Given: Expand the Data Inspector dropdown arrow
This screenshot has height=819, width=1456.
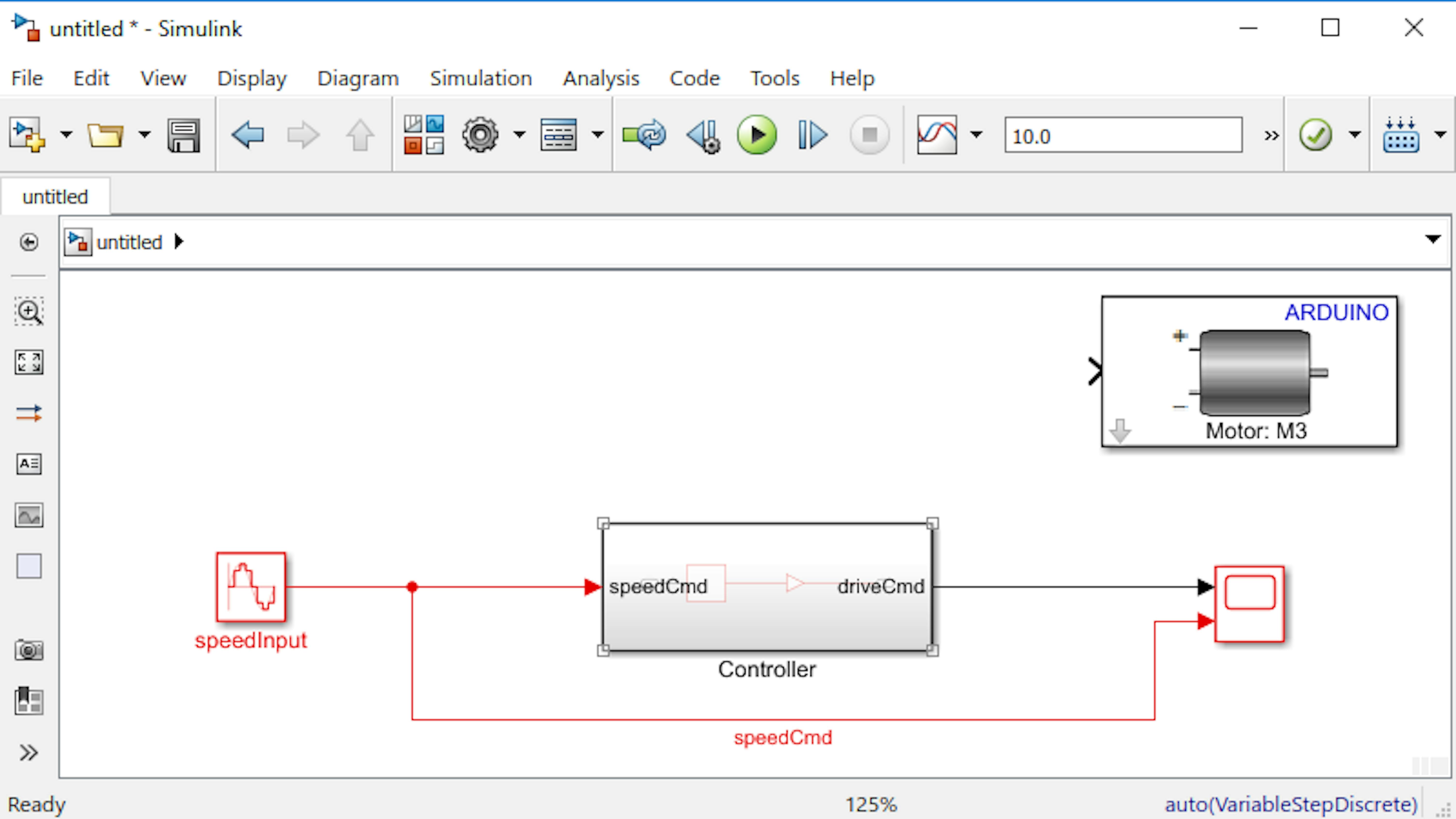Looking at the screenshot, I should pos(976,135).
